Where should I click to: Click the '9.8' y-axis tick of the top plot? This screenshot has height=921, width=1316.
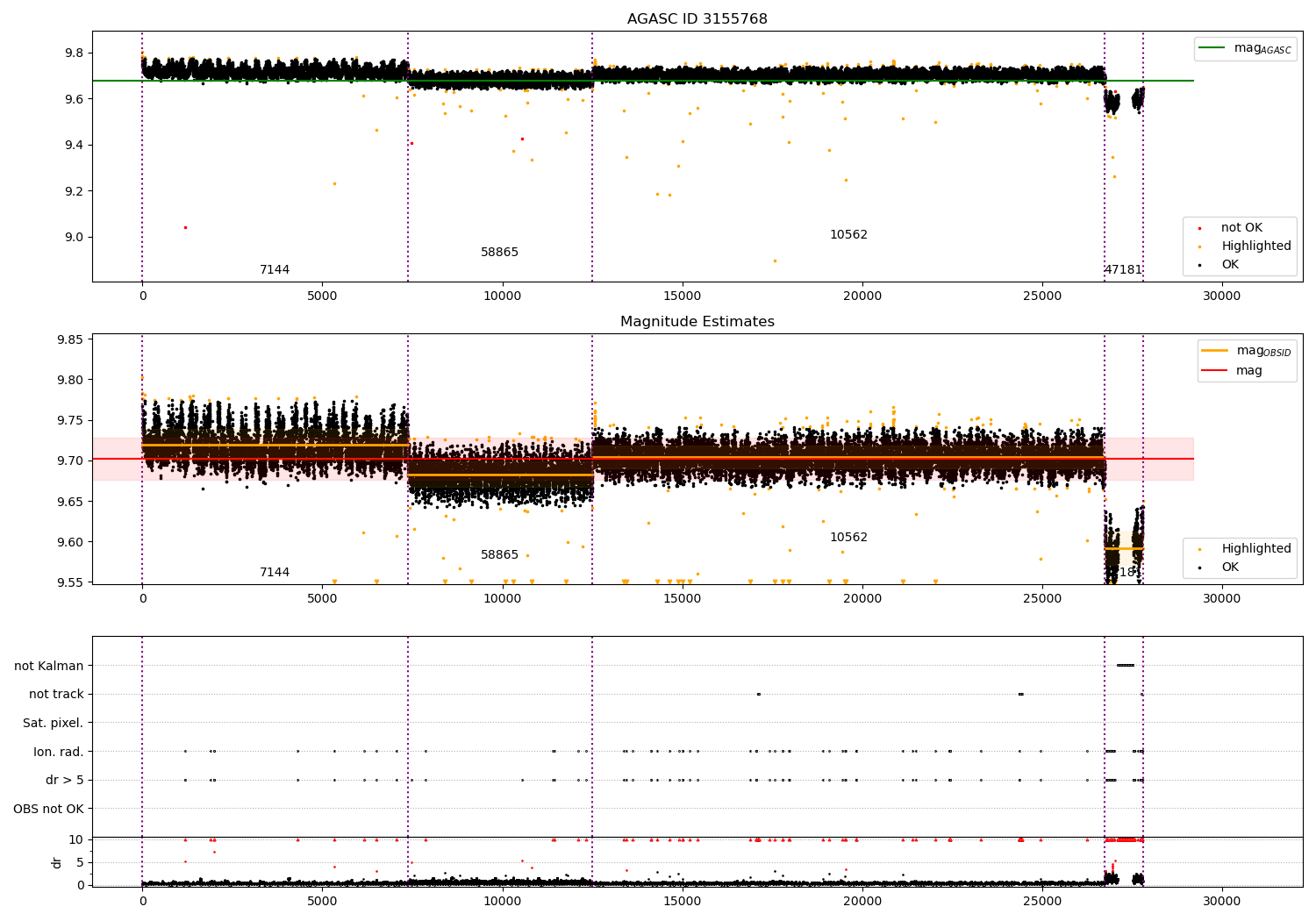pos(74,53)
